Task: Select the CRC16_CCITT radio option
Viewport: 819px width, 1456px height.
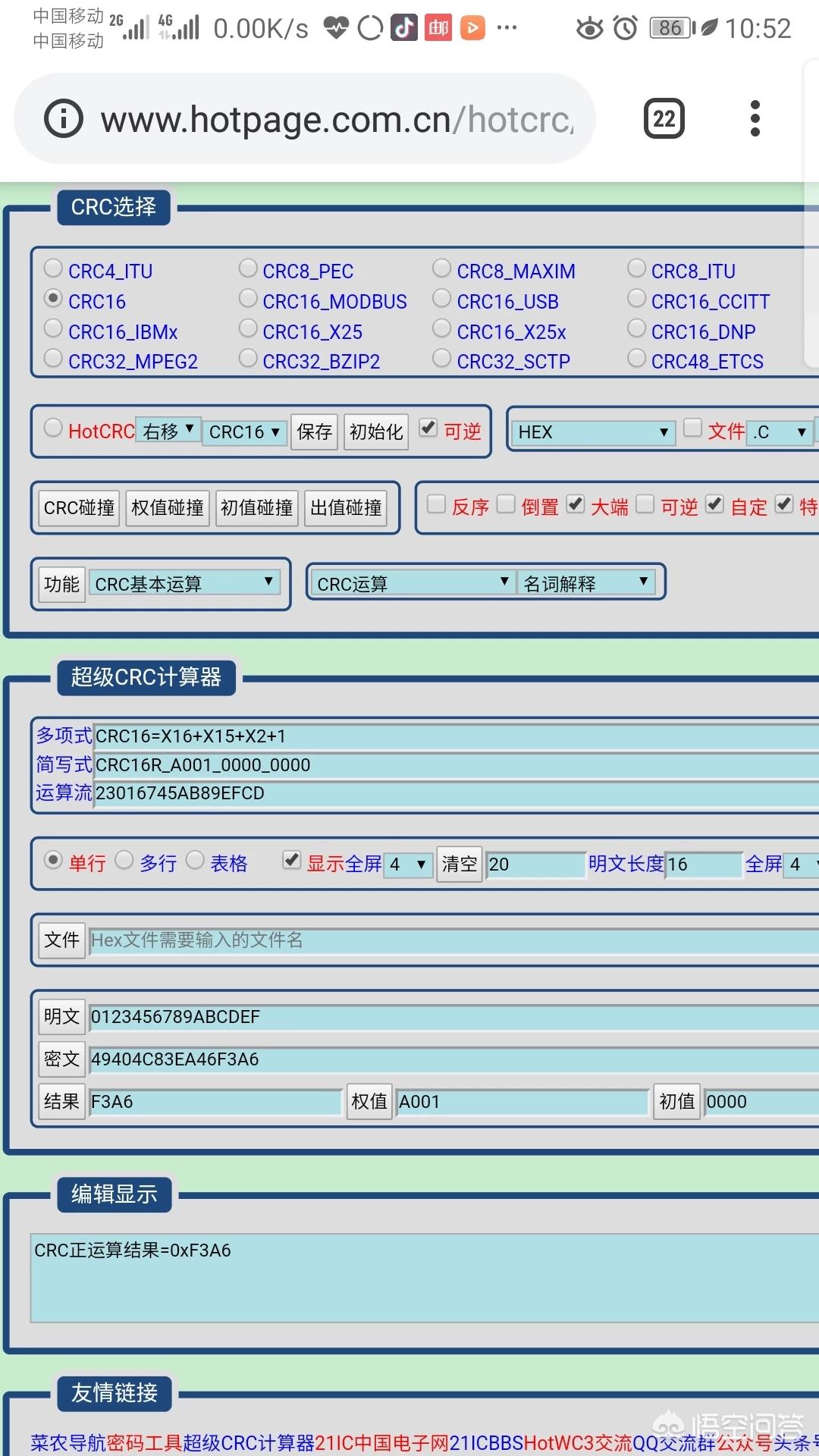Action: tap(637, 298)
